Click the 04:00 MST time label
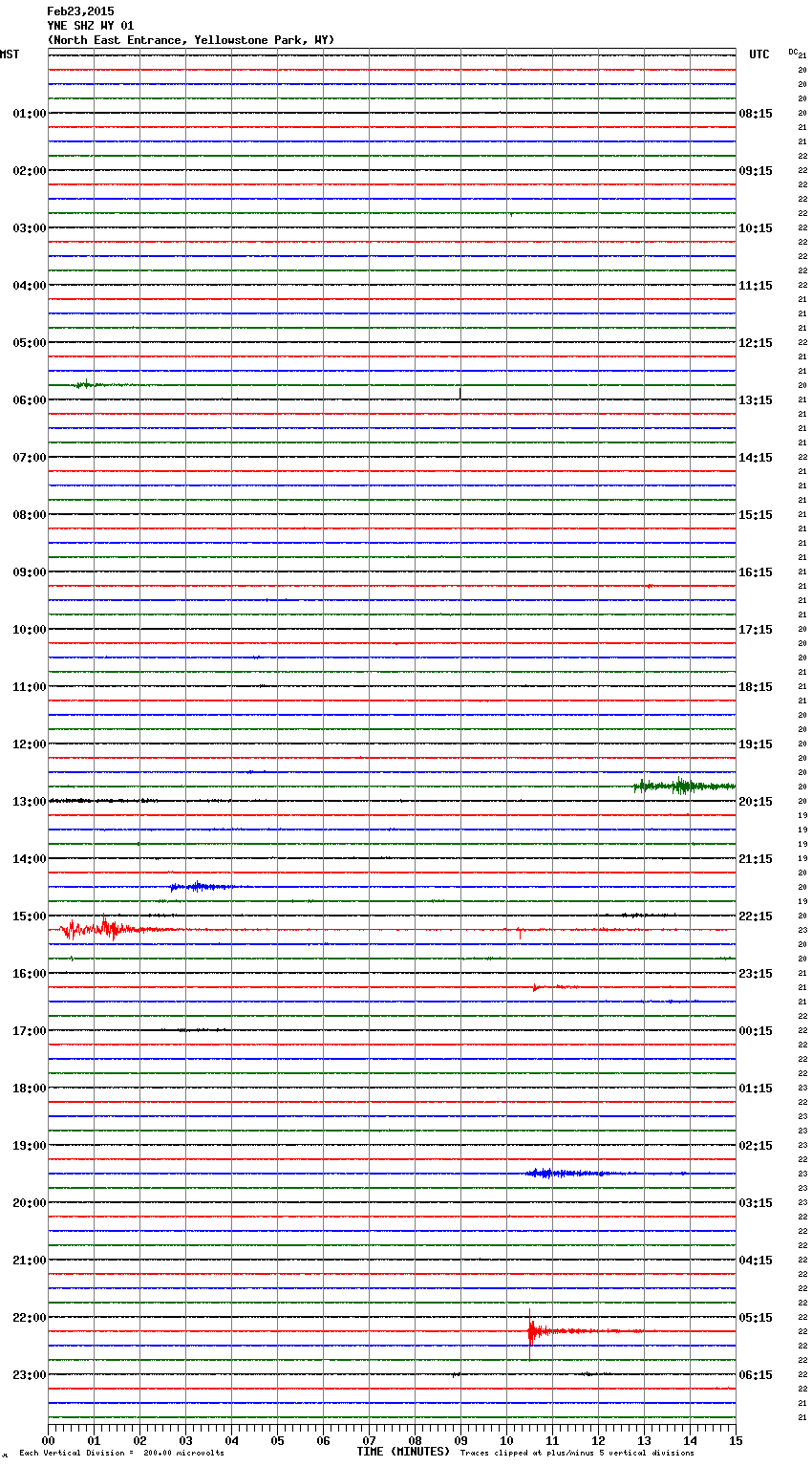Viewport: 812px width, 1466px height. (30, 286)
